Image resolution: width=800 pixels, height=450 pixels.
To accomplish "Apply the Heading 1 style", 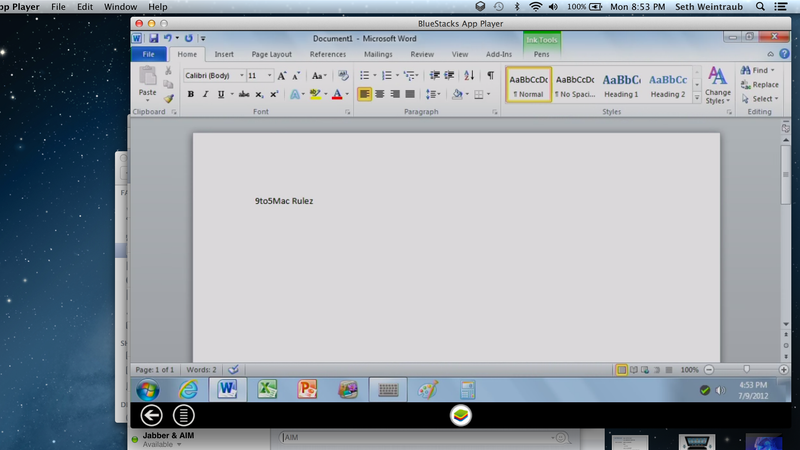I will pos(621,85).
